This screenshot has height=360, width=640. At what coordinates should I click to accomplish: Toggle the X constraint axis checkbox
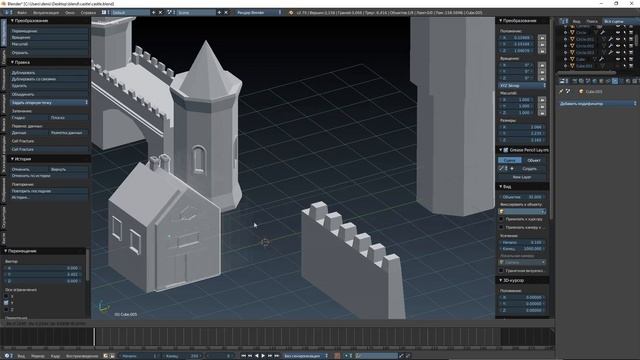point(6,296)
